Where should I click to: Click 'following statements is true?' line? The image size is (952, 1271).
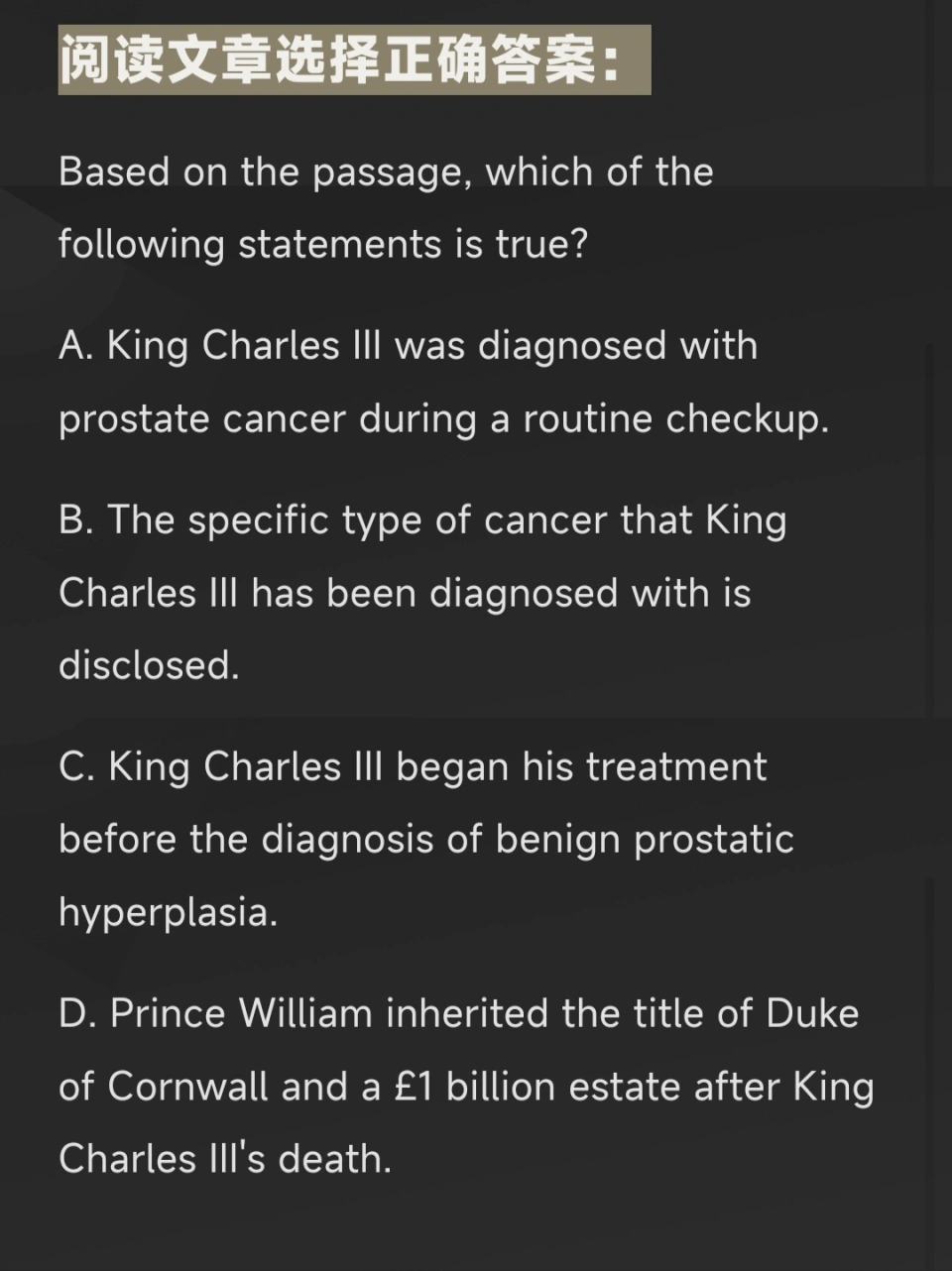[x=323, y=245]
